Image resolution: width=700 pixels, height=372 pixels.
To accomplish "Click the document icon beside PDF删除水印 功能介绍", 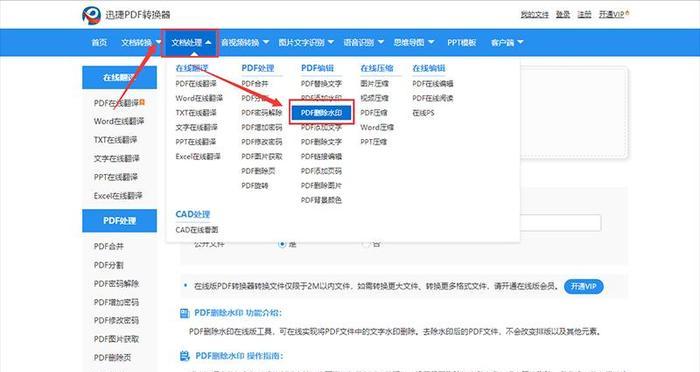I will click(184, 313).
